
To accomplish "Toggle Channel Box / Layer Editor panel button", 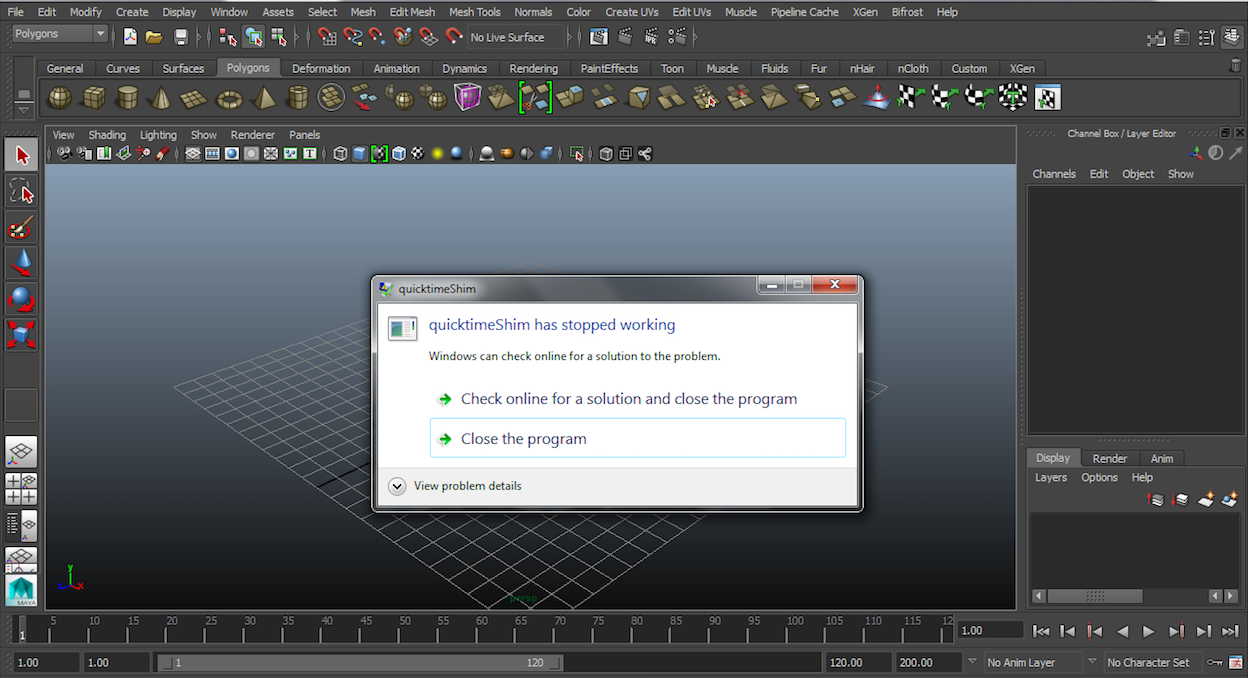I will coord(1232,38).
